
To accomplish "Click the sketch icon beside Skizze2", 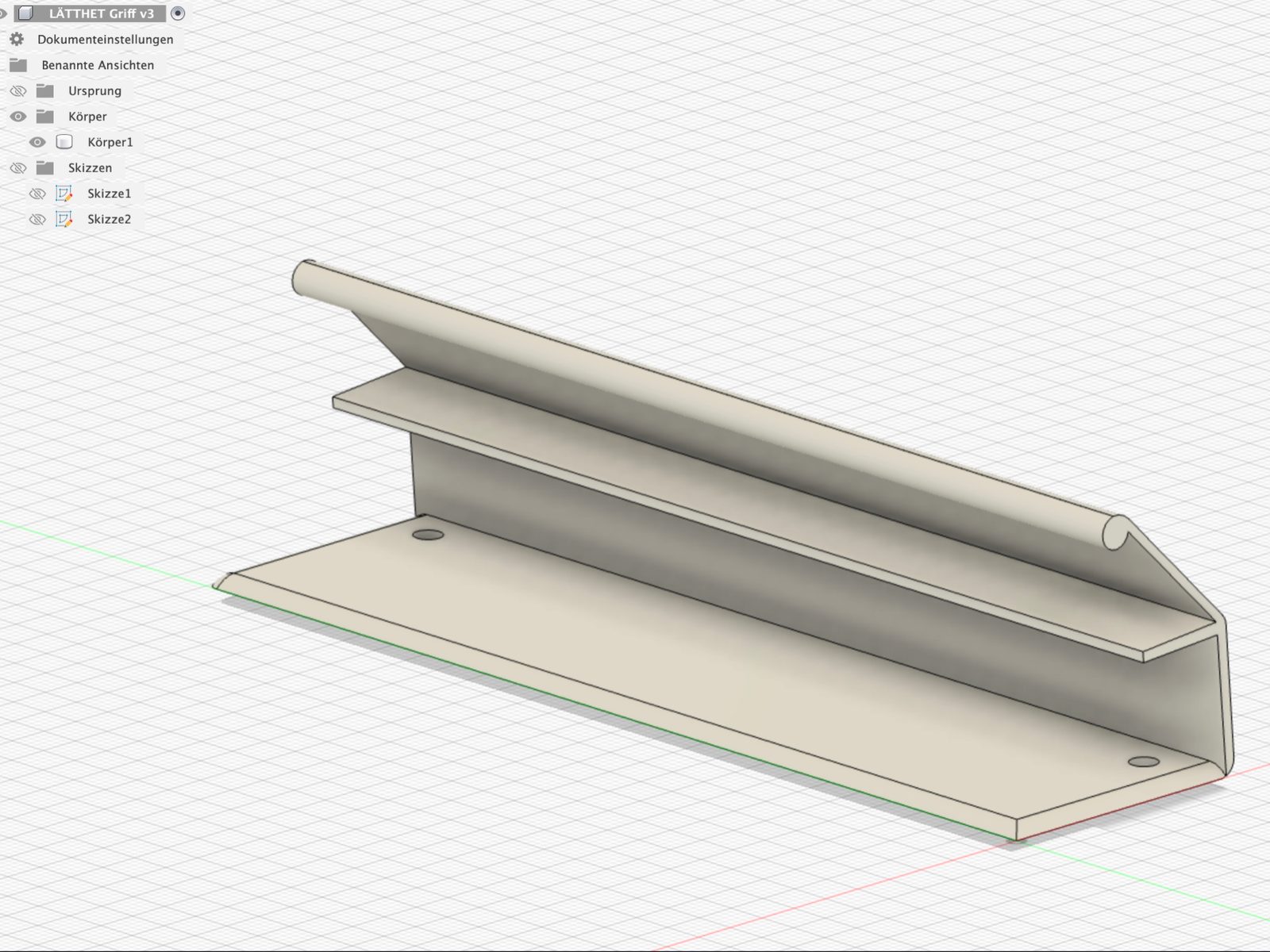I will coord(64,219).
